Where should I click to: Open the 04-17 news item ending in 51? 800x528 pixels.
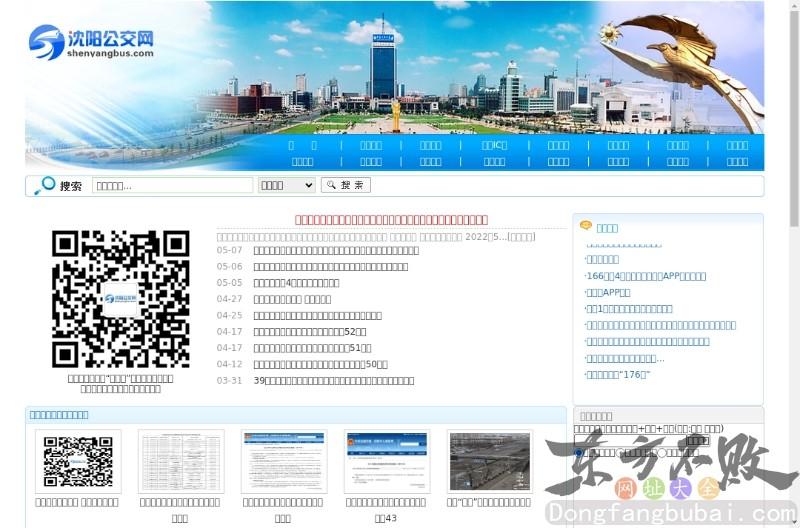[x=312, y=348]
